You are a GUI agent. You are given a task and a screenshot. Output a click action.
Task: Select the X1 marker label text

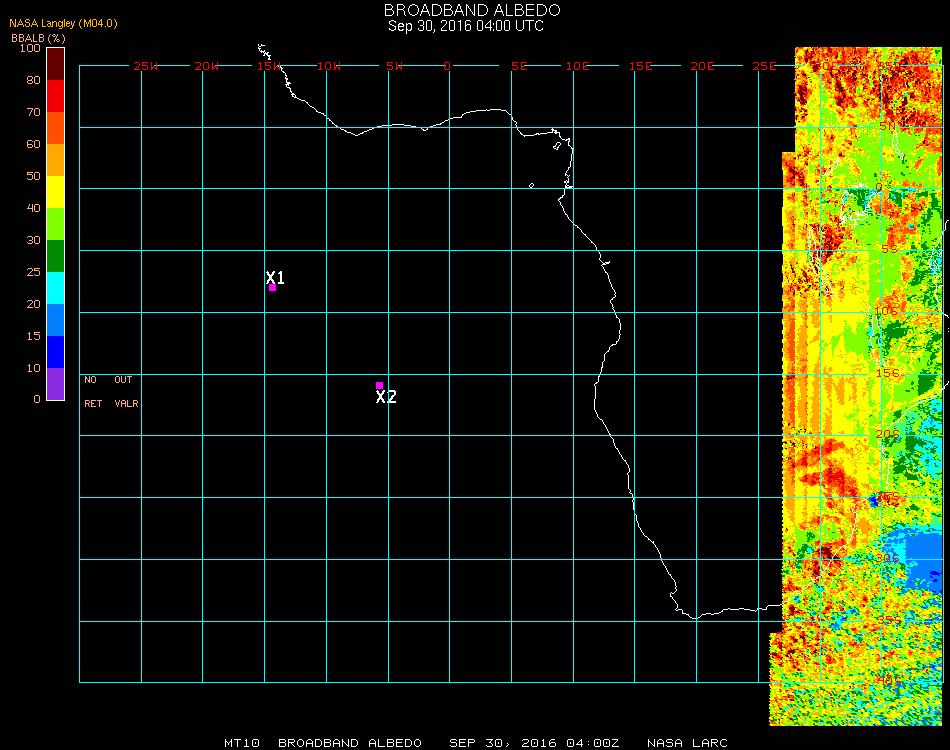coord(275,277)
